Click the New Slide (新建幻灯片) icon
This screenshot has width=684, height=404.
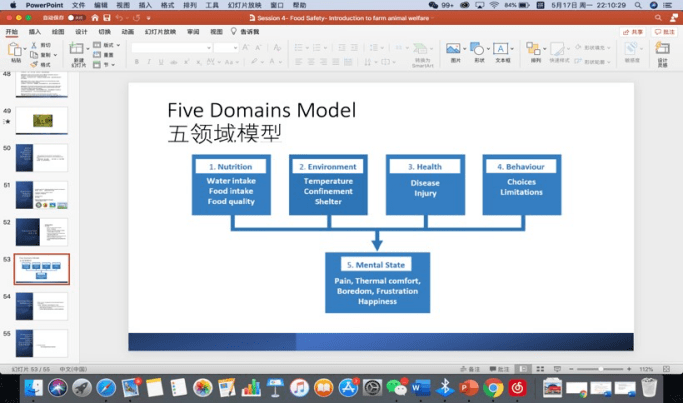[78, 50]
